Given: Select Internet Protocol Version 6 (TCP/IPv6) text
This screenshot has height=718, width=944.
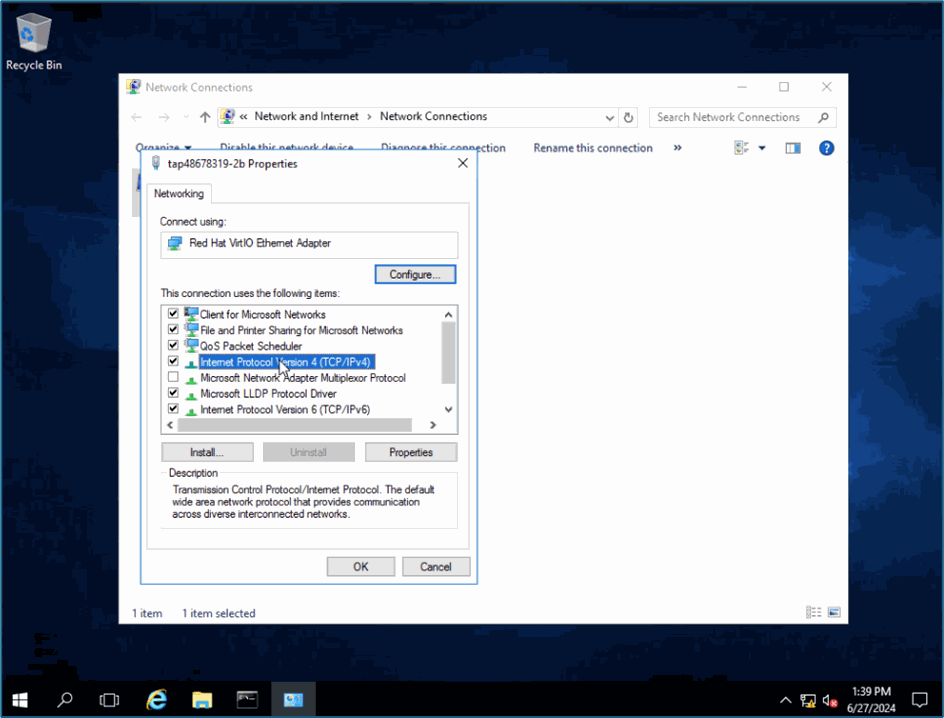Looking at the screenshot, I should coord(285,409).
